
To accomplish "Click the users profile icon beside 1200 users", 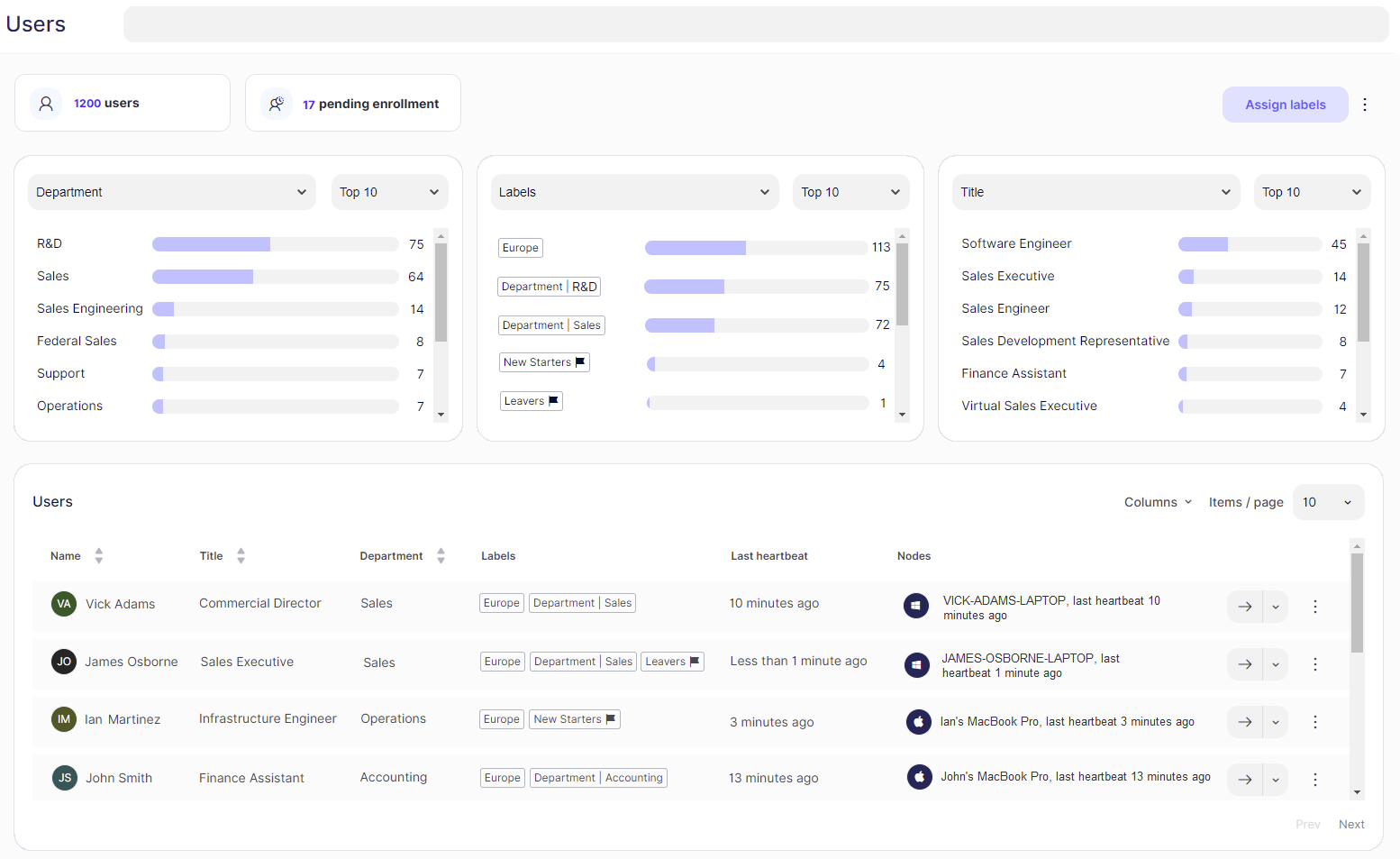I will coord(46,104).
